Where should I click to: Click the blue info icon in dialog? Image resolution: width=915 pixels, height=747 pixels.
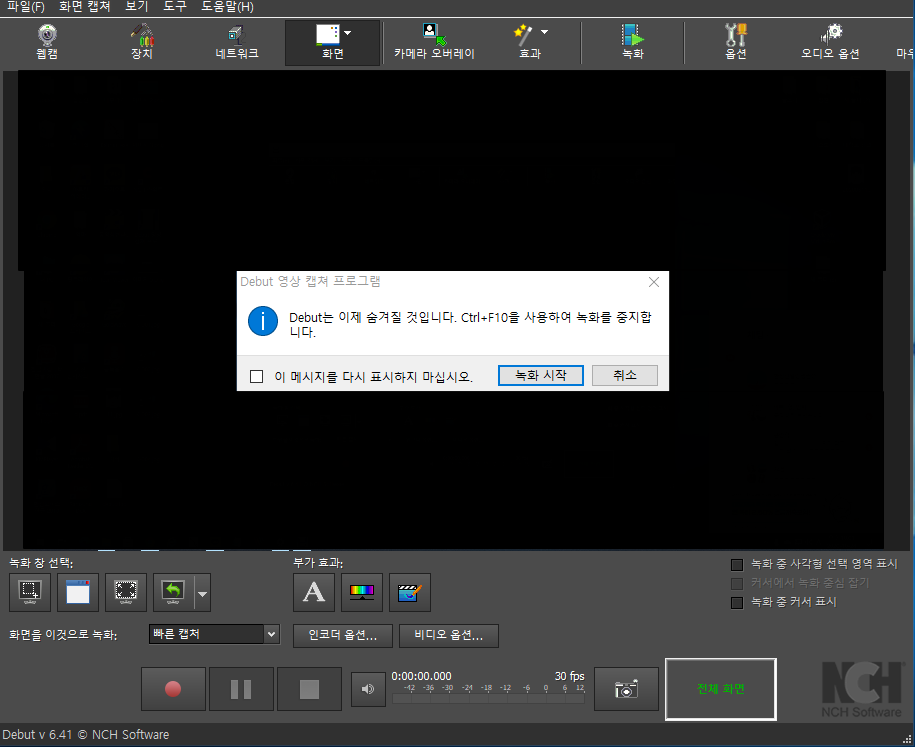pos(263,321)
